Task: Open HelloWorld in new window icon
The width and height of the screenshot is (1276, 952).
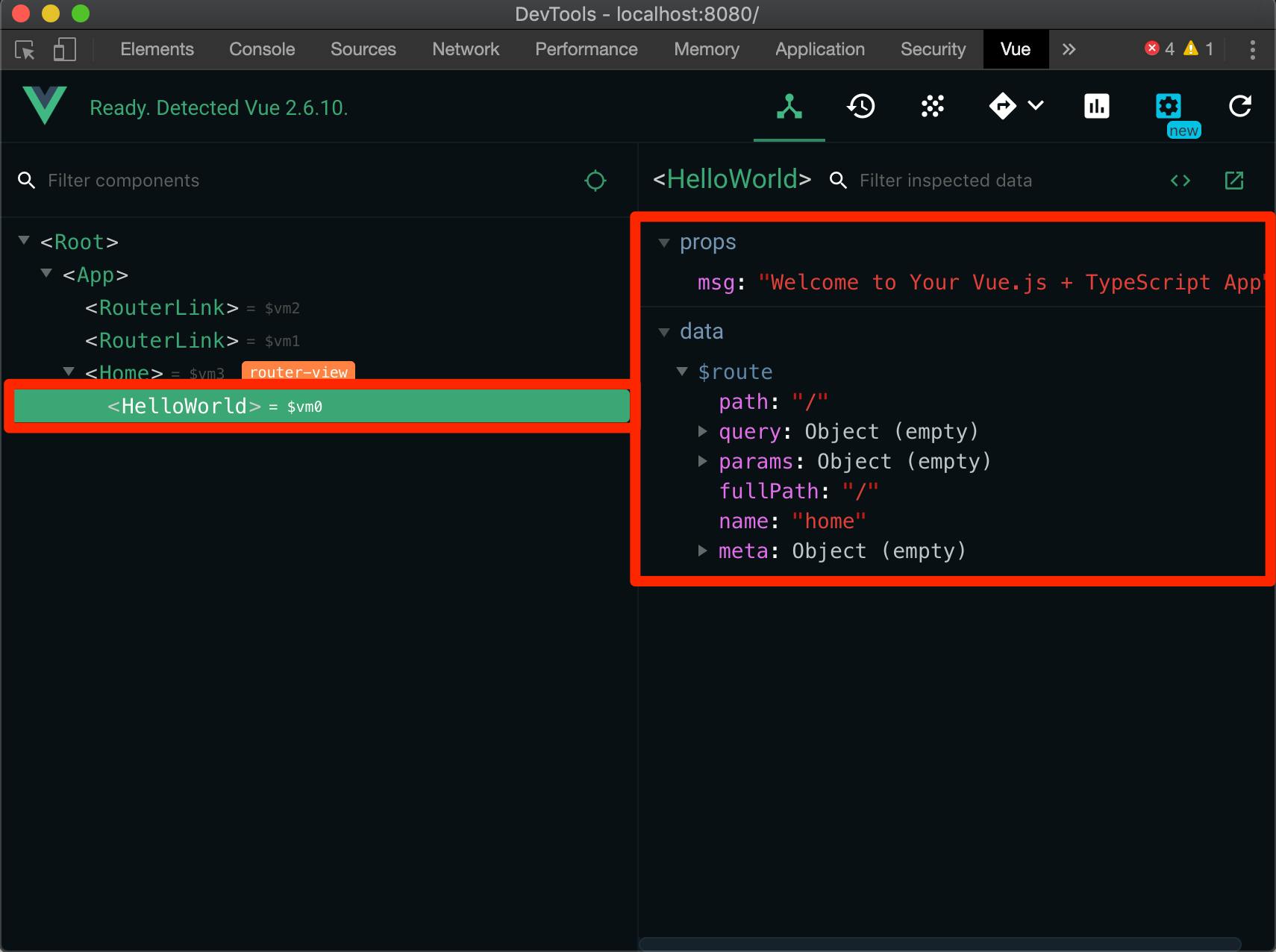Action: 1233,180
